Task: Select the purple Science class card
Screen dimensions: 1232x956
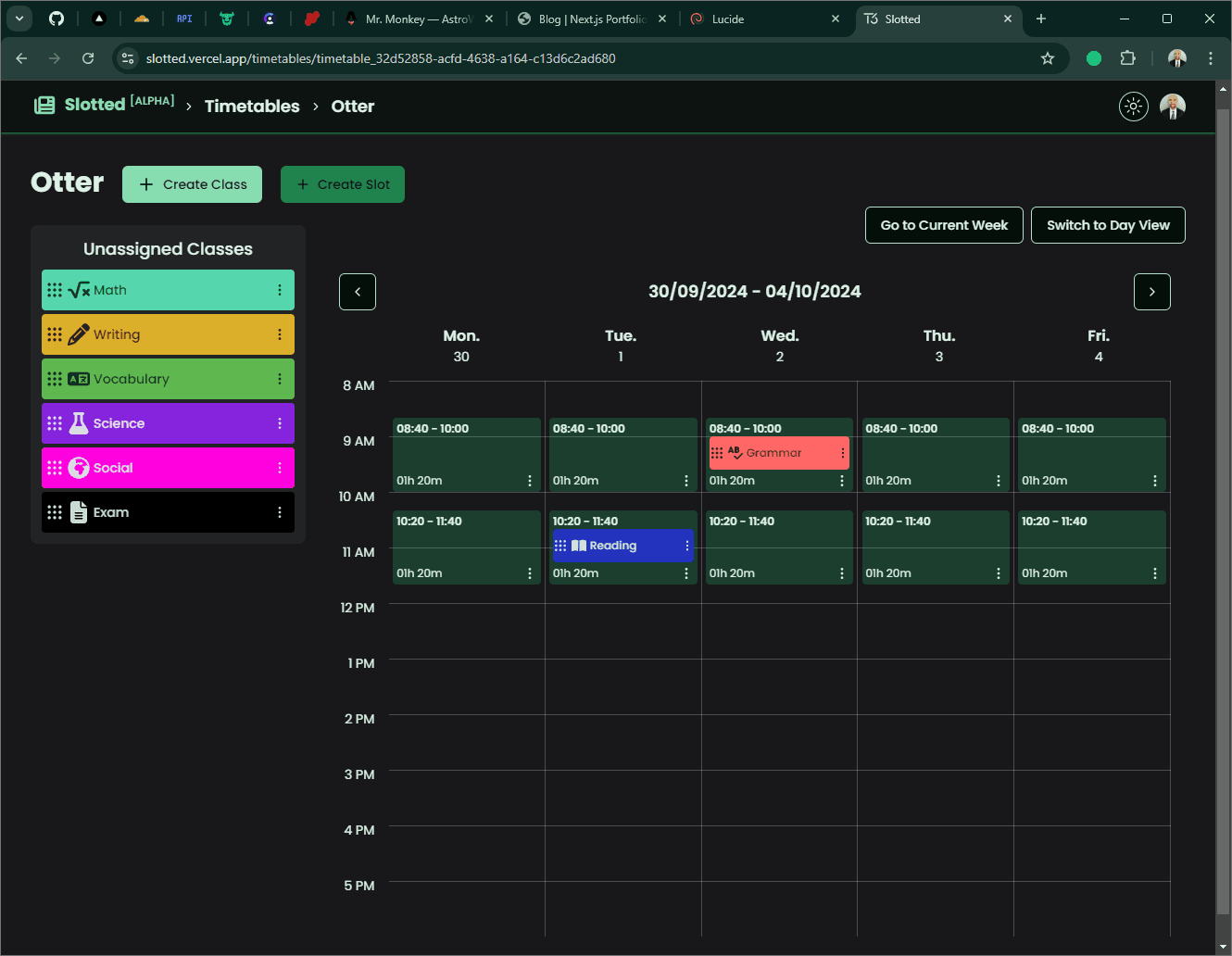Action: [168, 423]
